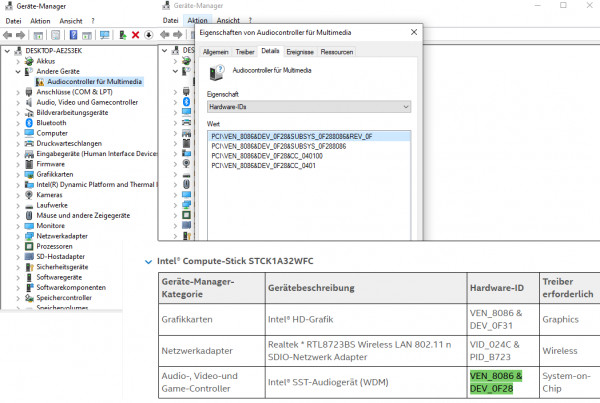600x403 pixels.
Task: Switch to the Ereignisse tab
Action: 300,52
